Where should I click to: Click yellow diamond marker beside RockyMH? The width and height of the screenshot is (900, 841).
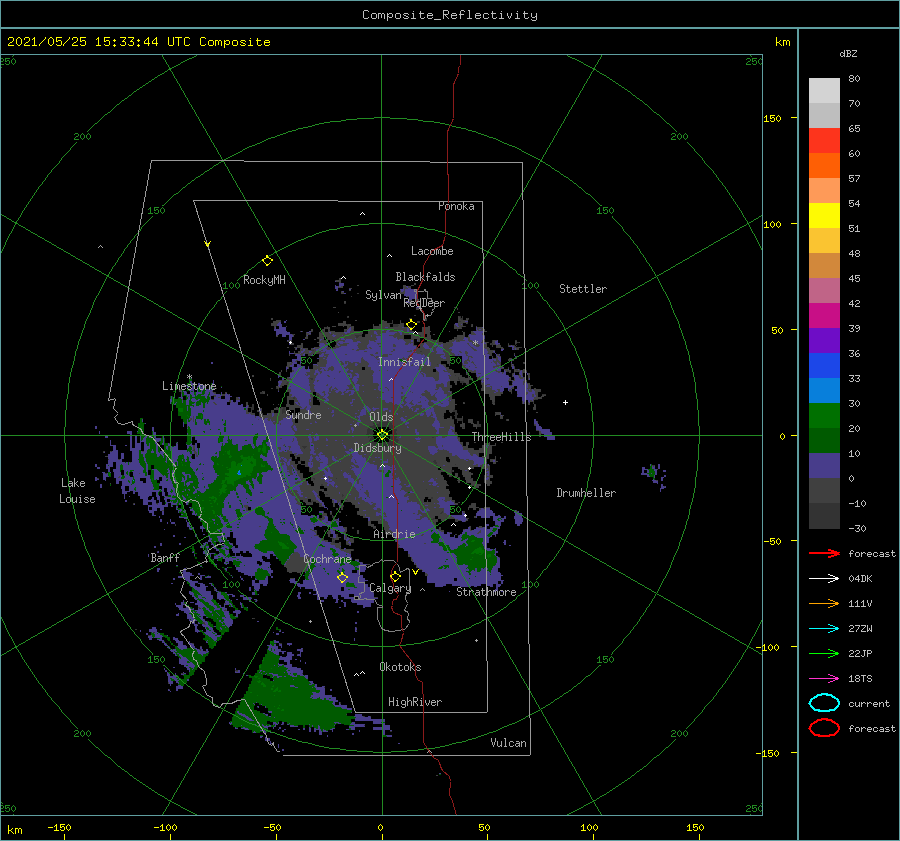point(267,261)
